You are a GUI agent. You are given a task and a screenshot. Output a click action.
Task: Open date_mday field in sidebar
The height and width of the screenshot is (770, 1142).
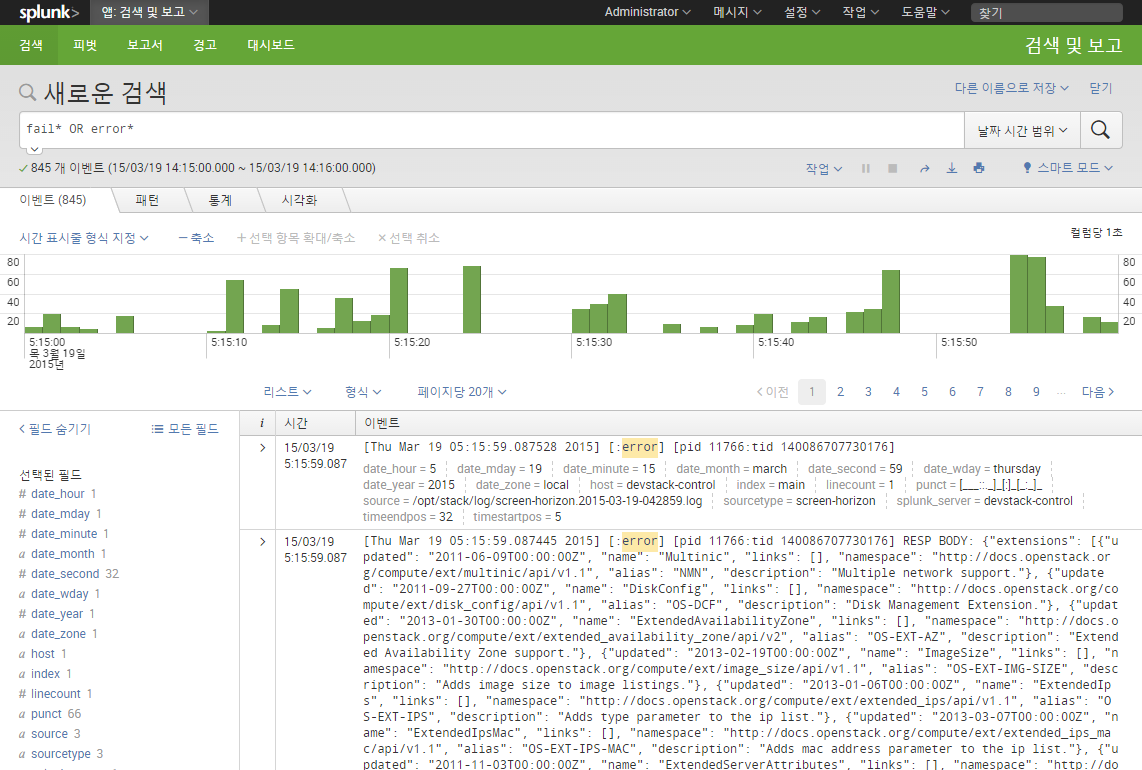pyautogui.click(x=60, y=514)
